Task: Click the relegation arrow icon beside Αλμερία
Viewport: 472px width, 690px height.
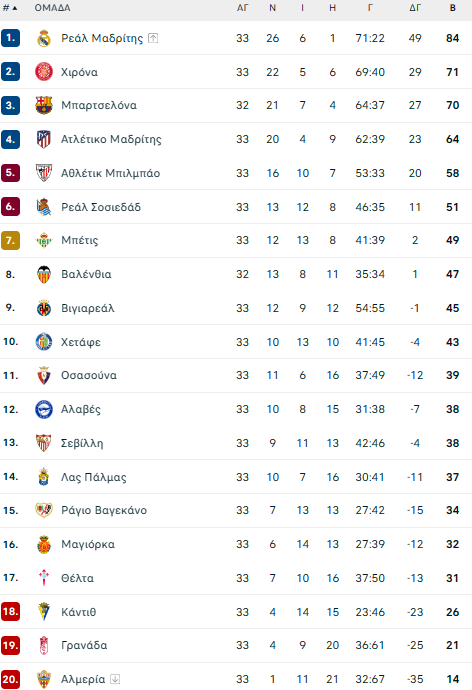Action: [x=115, y=679]
